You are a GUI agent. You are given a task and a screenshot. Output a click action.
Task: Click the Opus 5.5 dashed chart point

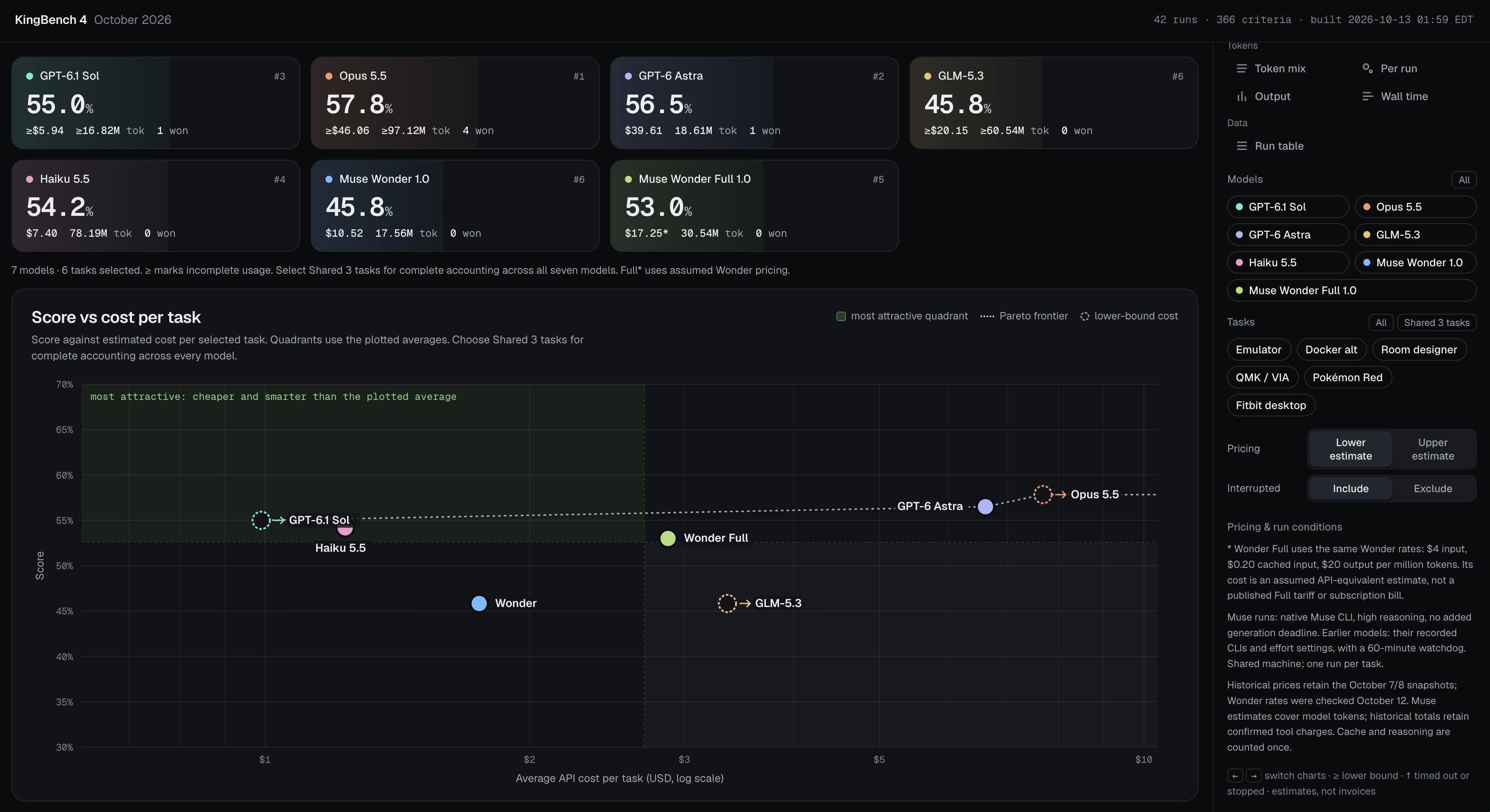(1042, 494)
